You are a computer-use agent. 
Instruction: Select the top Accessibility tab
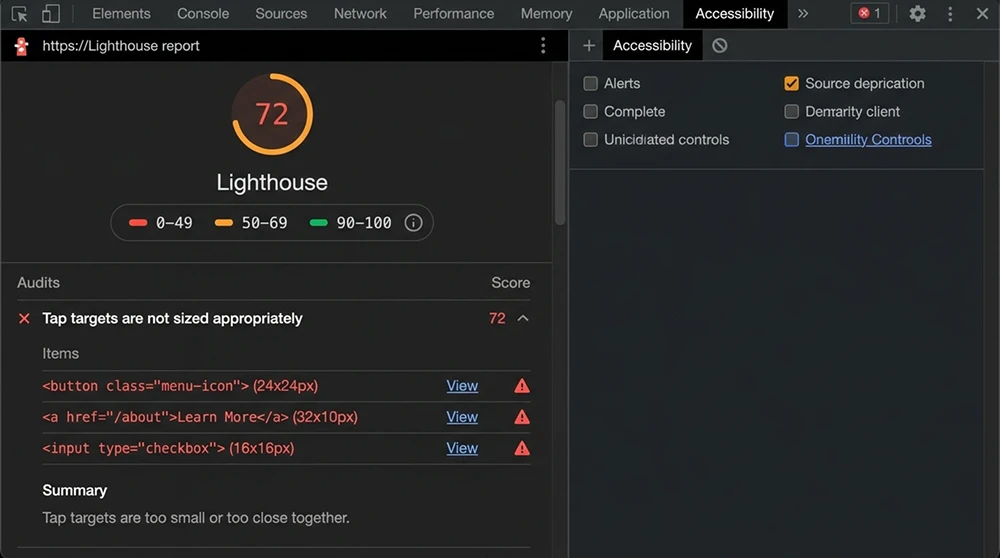point(735,13)
